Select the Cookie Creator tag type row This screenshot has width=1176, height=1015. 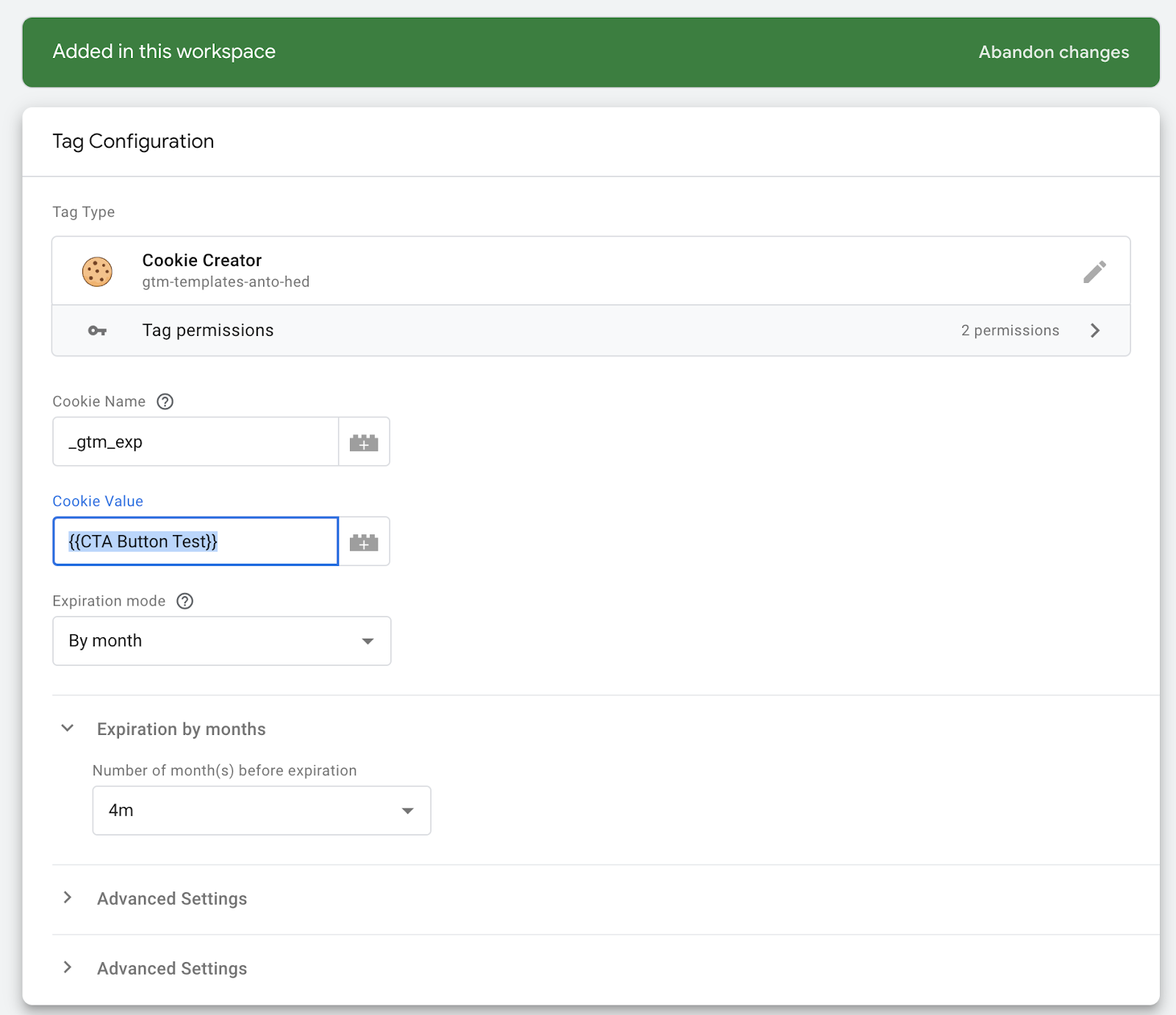(x=514, y=270)
